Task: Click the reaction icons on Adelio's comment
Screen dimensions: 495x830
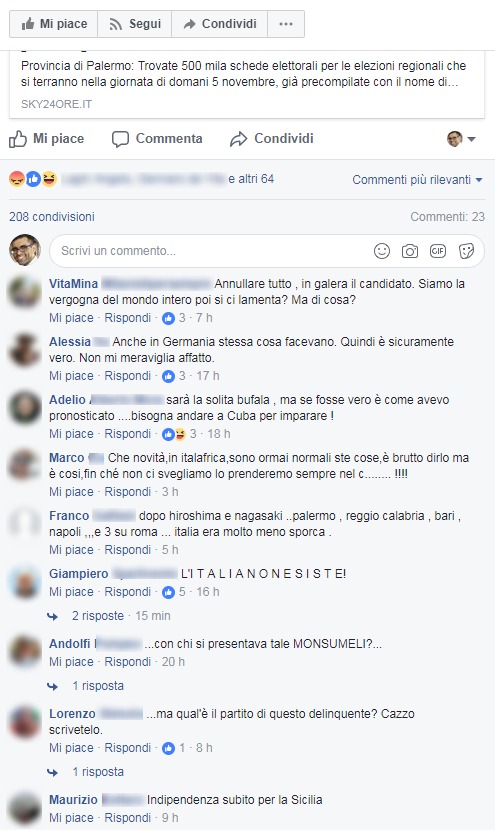Action: point(174,434)
